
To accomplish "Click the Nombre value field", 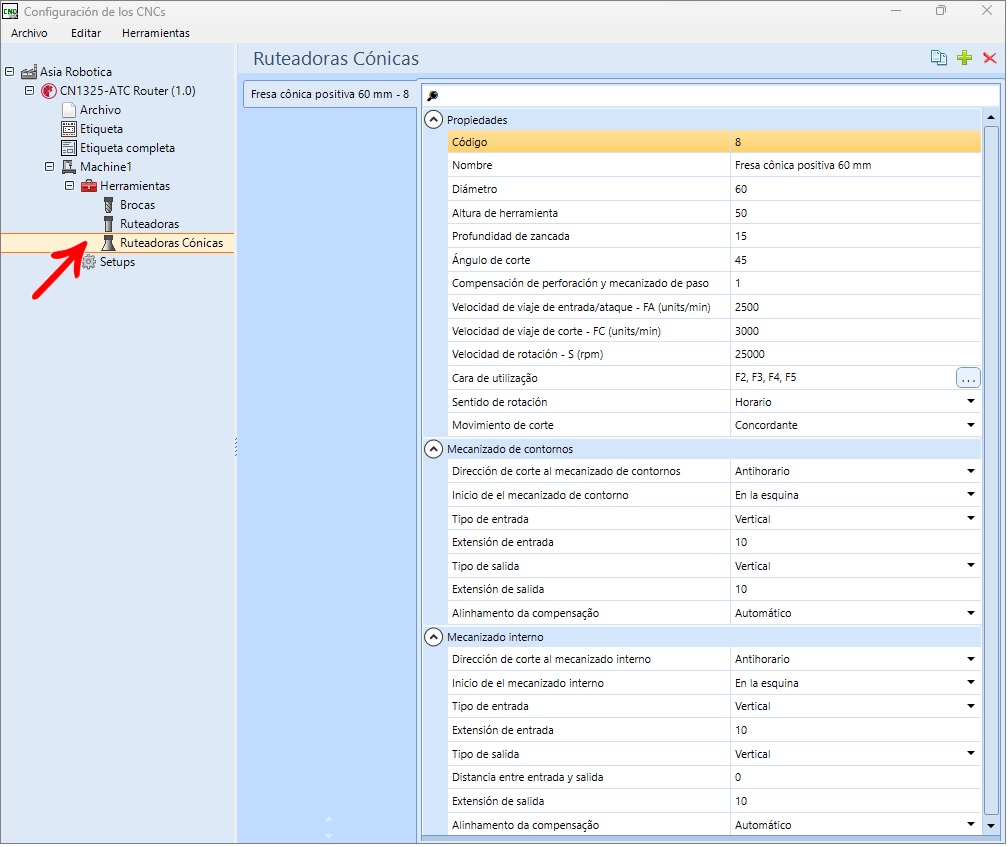I will click(x=855, y=165).
